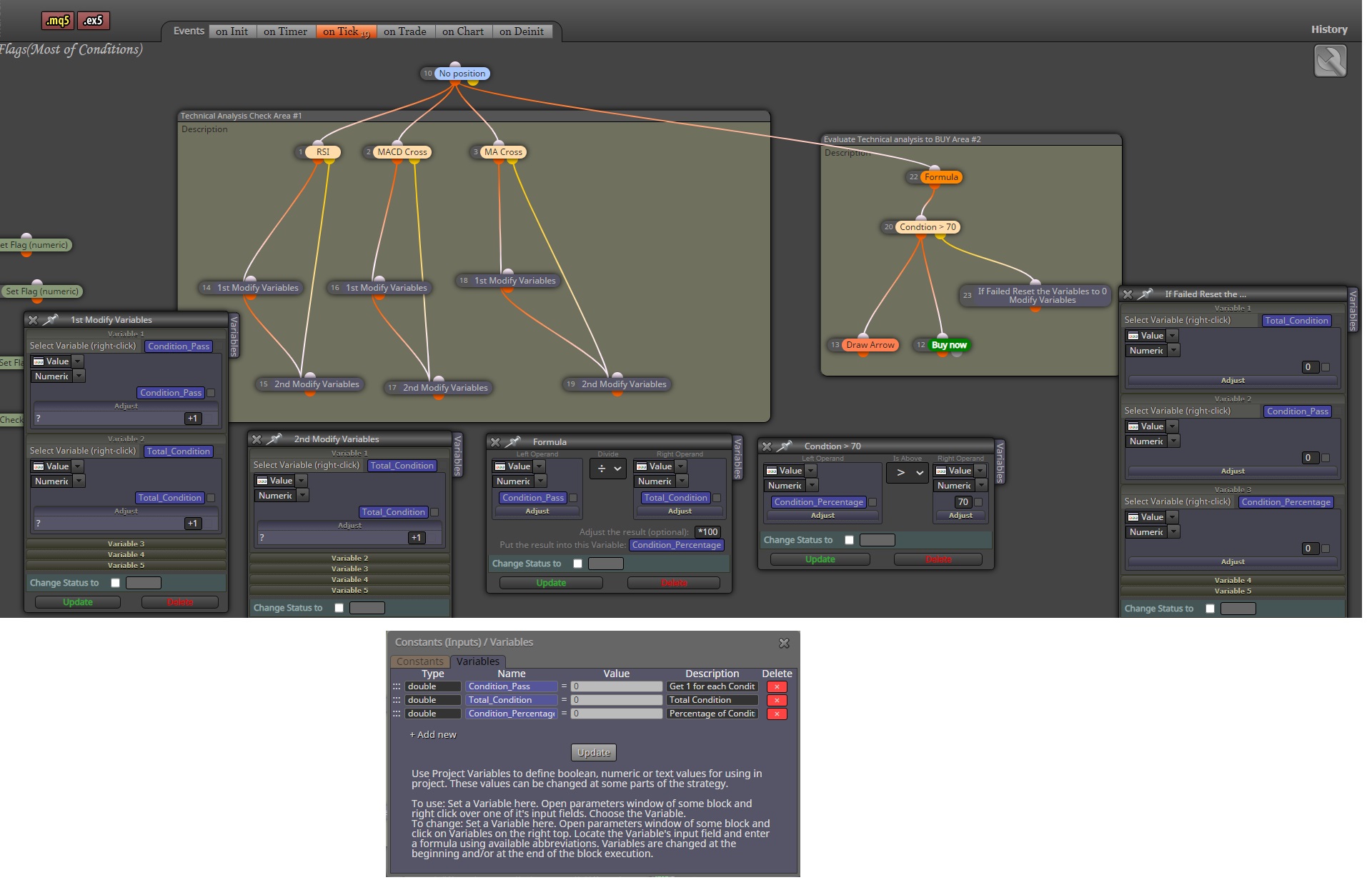The width and height of the screenshot is (1372, 880).
Task: Select the MA Cross block
Action: click(503, 152)
